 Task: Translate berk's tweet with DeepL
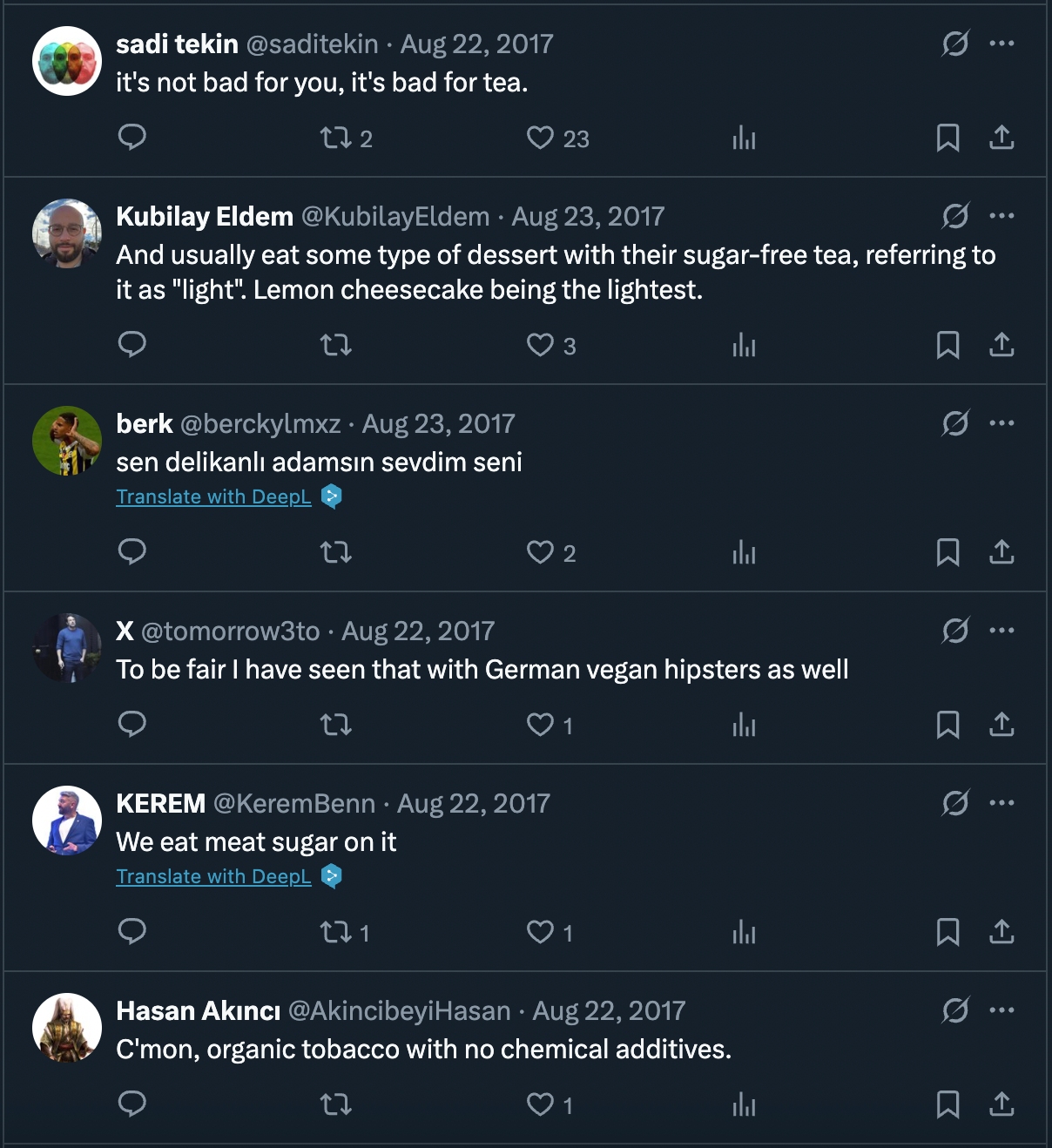(x=213, y=496)
